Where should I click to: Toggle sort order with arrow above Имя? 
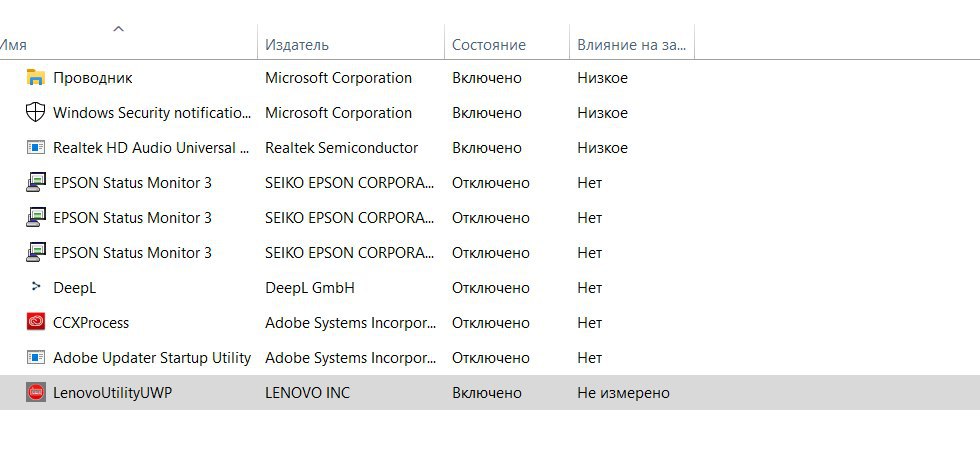click(x=118, y=29)
